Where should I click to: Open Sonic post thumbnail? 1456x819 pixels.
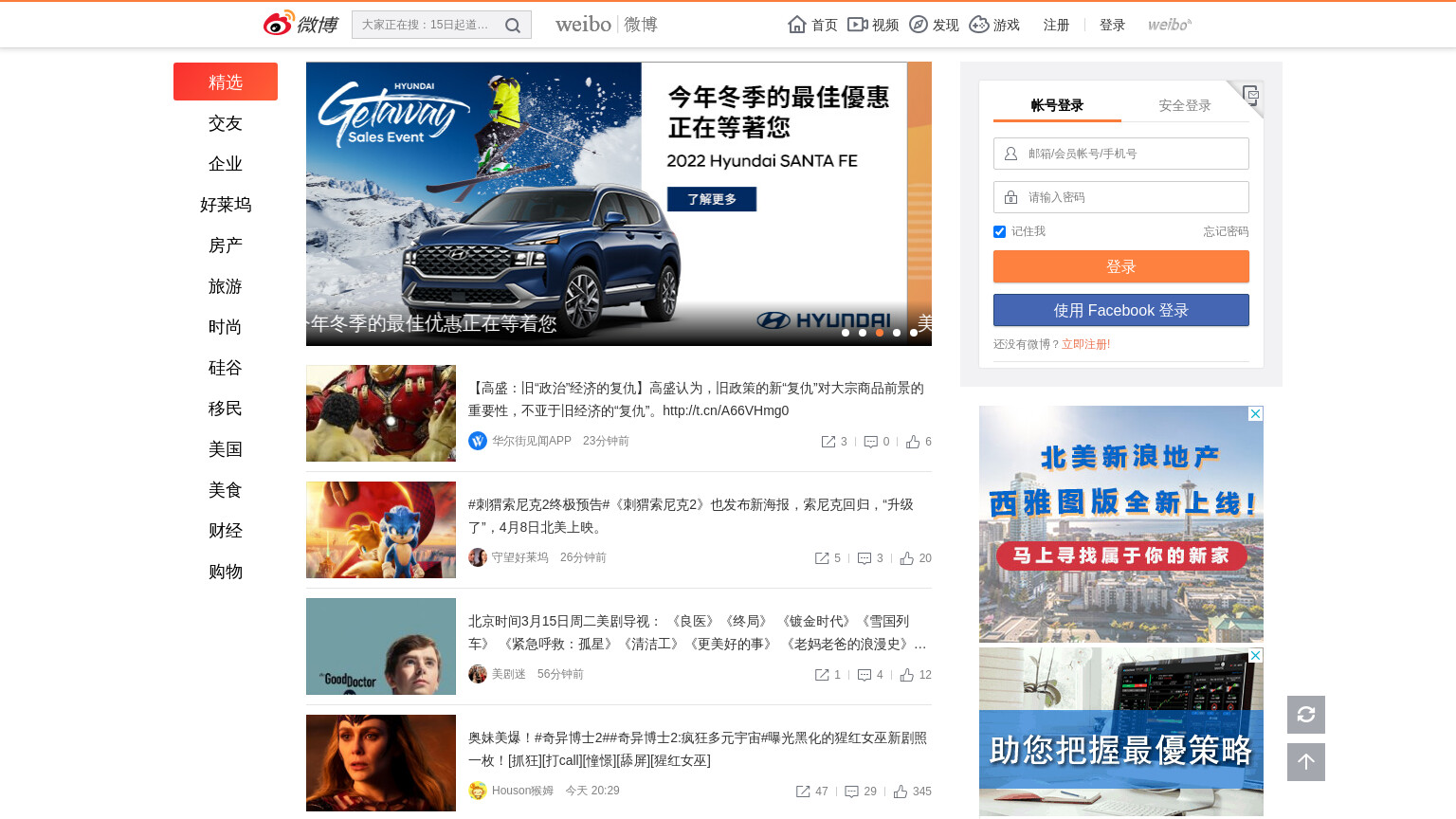pyautogui.click(x=381, y=530)
